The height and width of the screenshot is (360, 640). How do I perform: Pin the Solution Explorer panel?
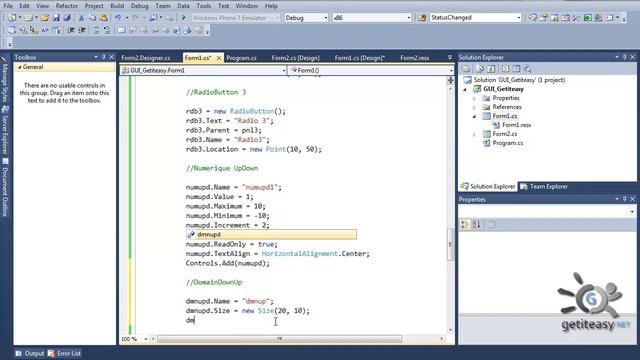pos(624,57)
